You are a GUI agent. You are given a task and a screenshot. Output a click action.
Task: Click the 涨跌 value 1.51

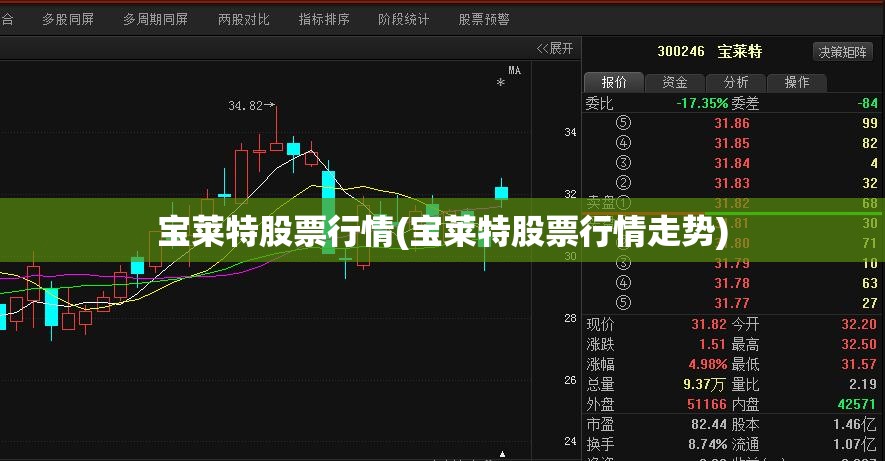click(x=712, y=344)
